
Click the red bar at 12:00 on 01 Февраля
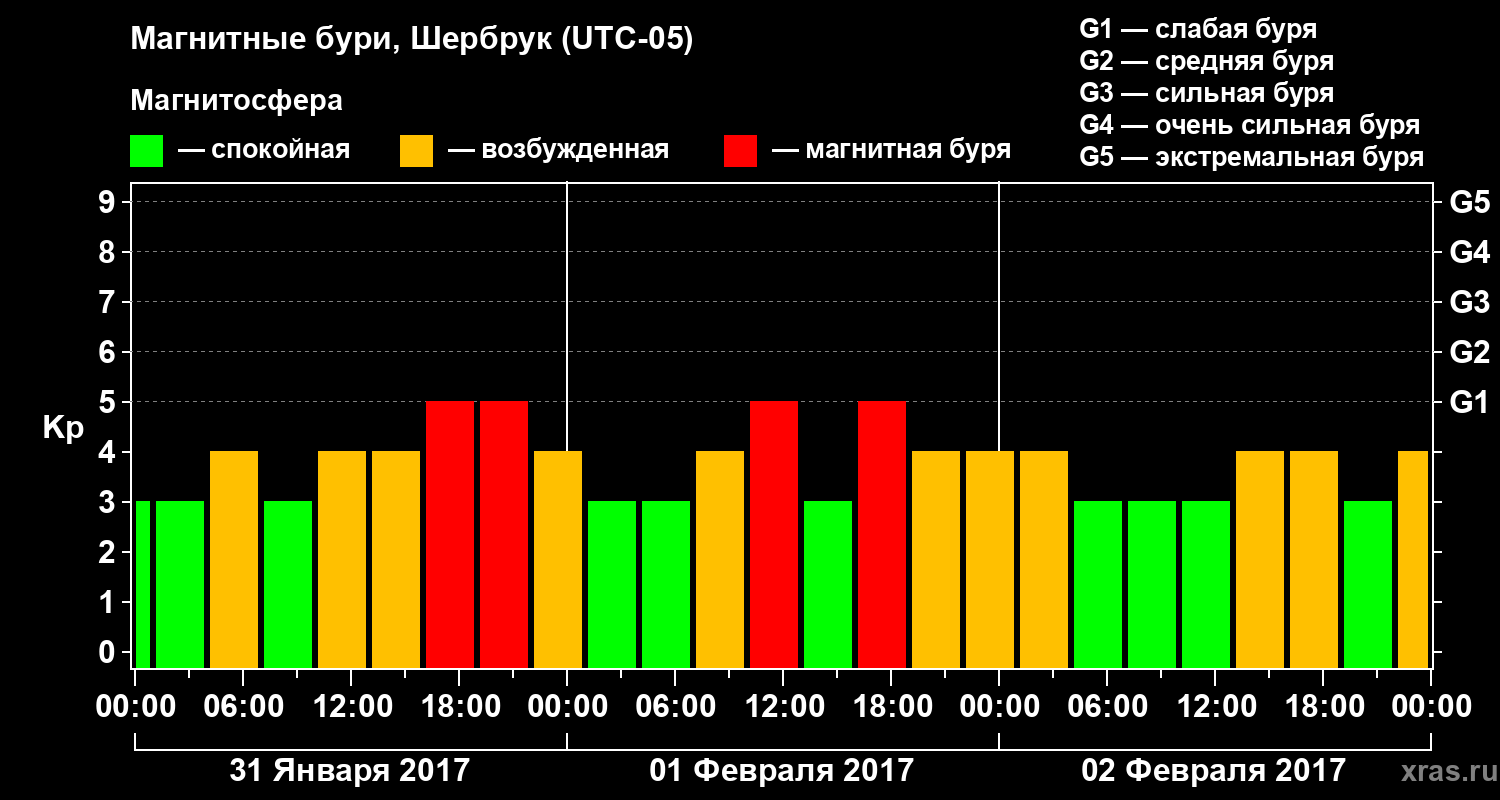[x=774, y=534]
